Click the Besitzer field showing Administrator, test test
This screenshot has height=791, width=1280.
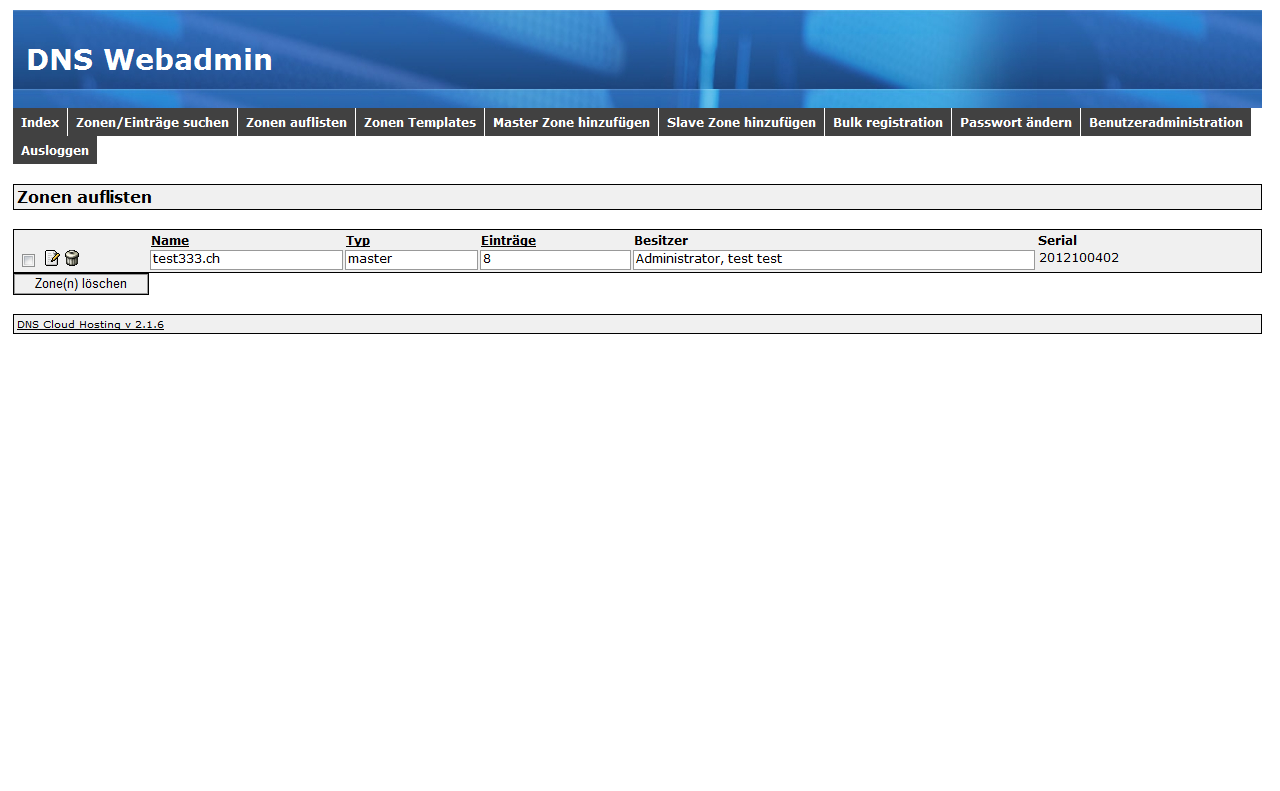(833, 260)
